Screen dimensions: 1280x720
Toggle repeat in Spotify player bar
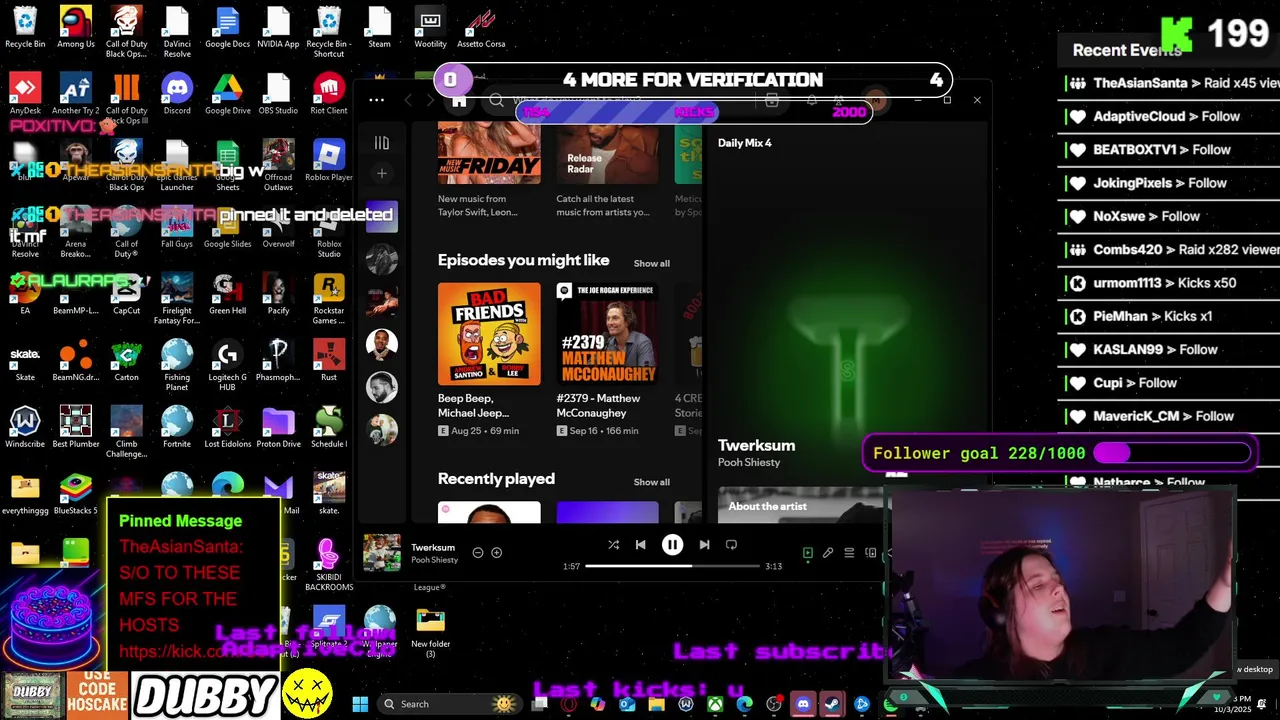731,545
